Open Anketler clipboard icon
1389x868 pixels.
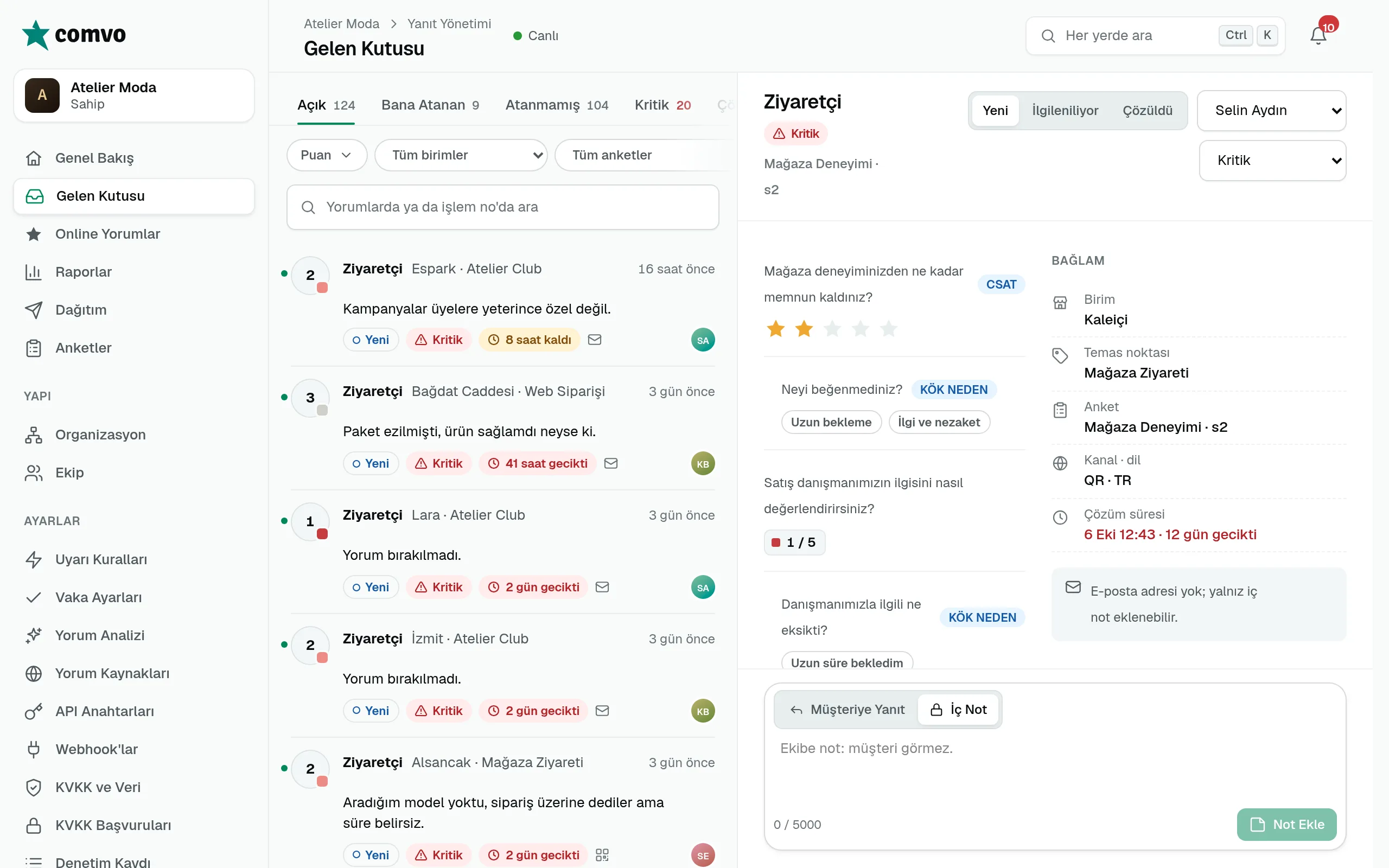34,348
